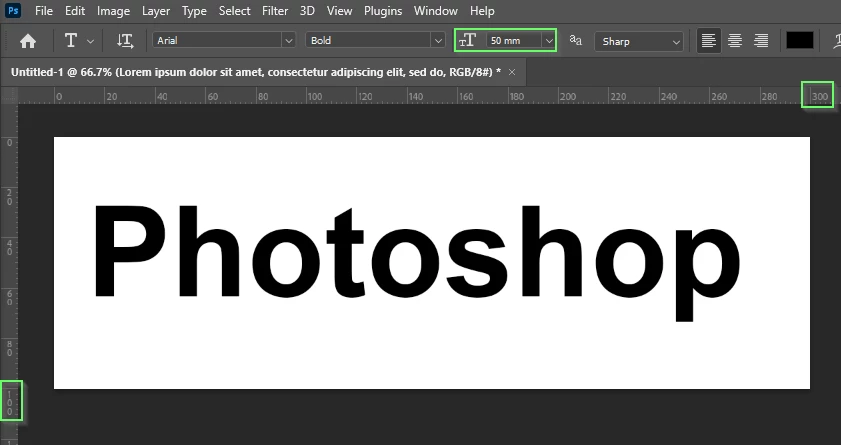Expand the font family dropdown arrow
Viewport: 841px width, 445px height.
[289, 40]
